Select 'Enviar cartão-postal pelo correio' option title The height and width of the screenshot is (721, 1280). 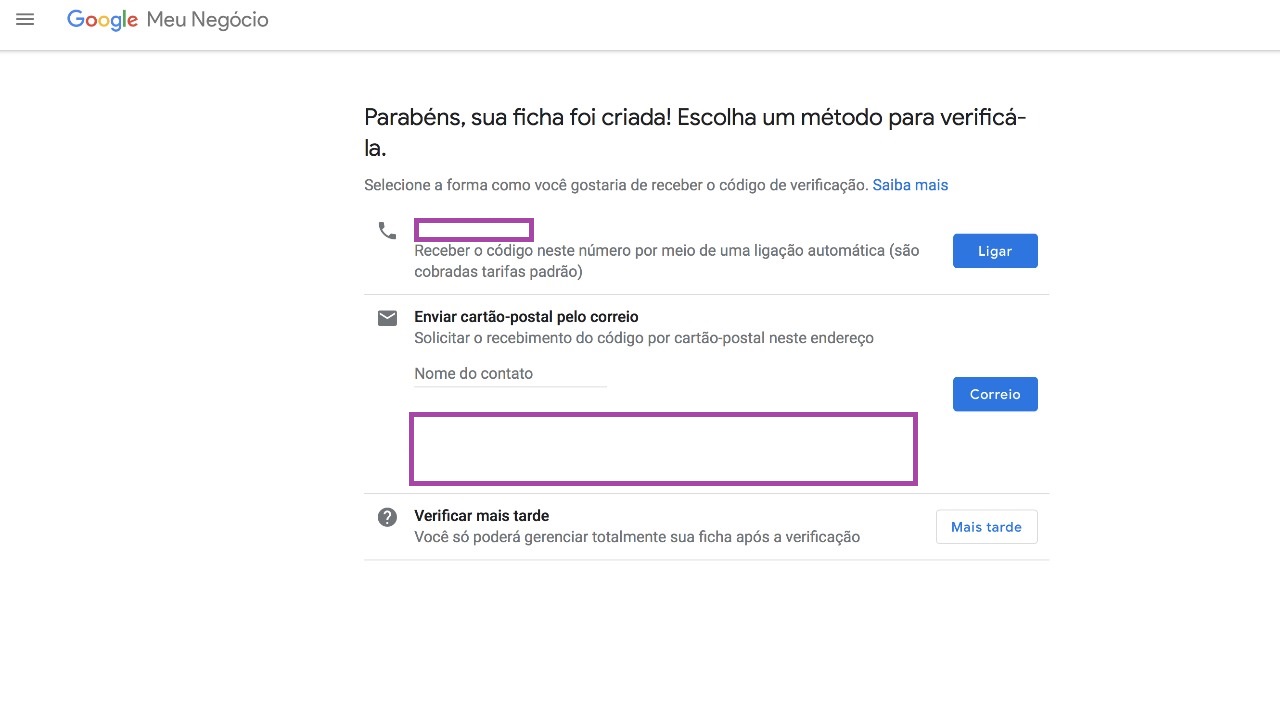coord(526,317)
